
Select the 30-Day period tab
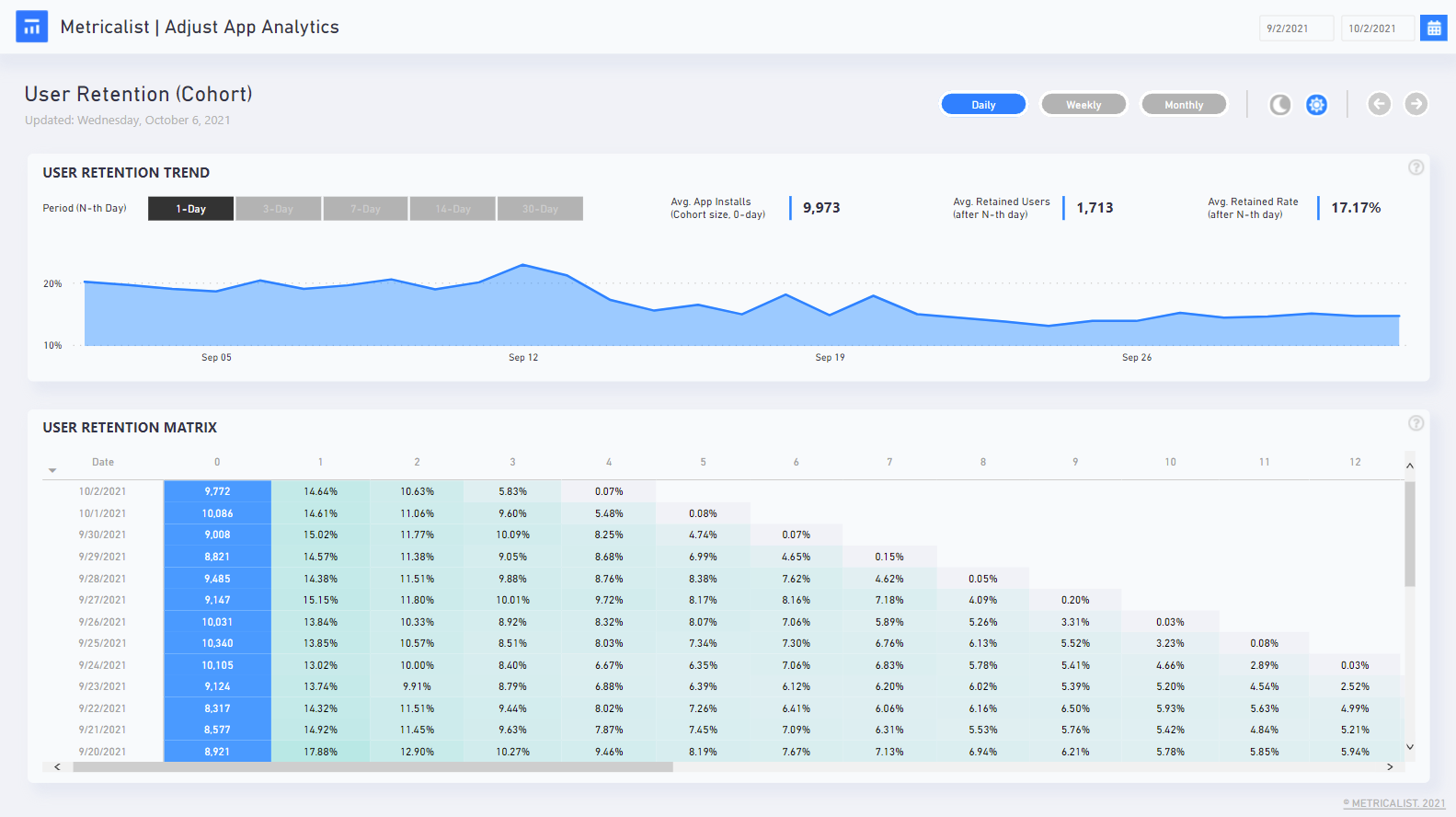540,209
